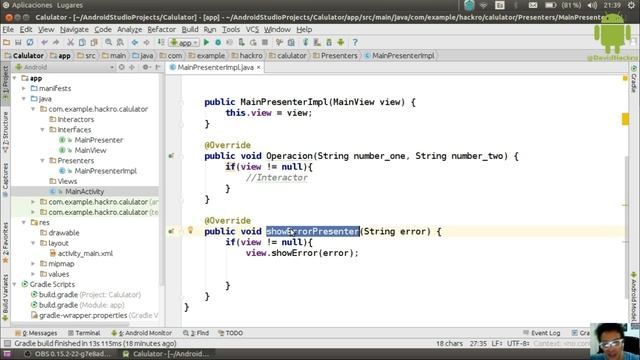Select MainActivity in project tree
Viewport: 640px width, 360px height.
point(84,191)
